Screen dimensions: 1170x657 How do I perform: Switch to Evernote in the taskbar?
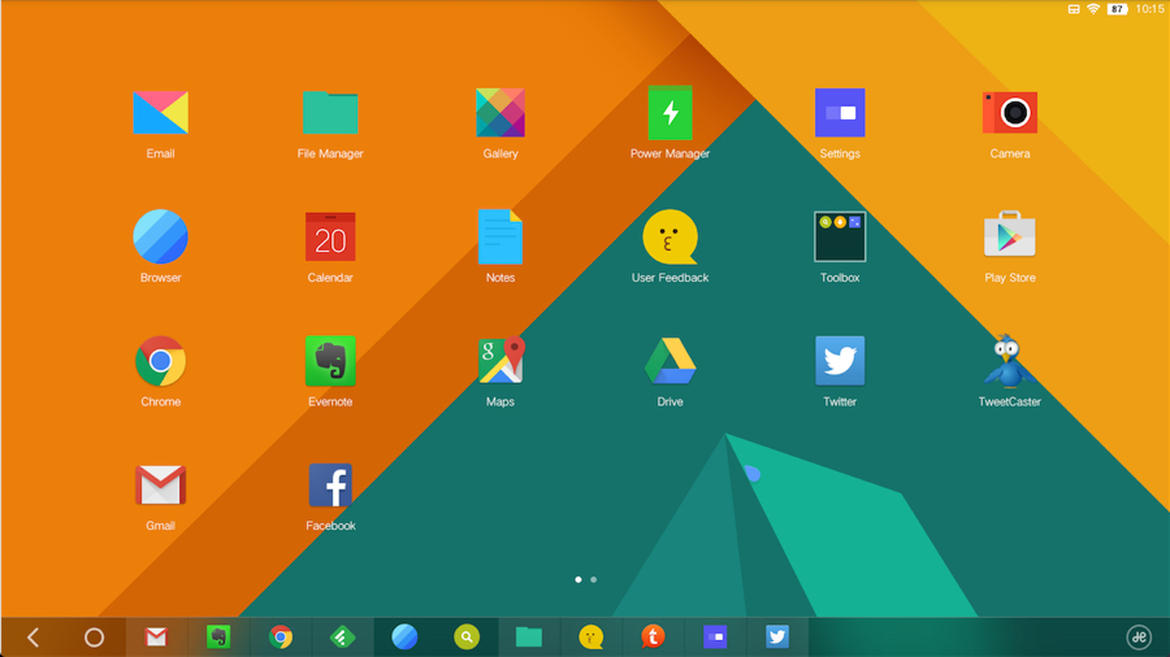[x=219, y=637]
